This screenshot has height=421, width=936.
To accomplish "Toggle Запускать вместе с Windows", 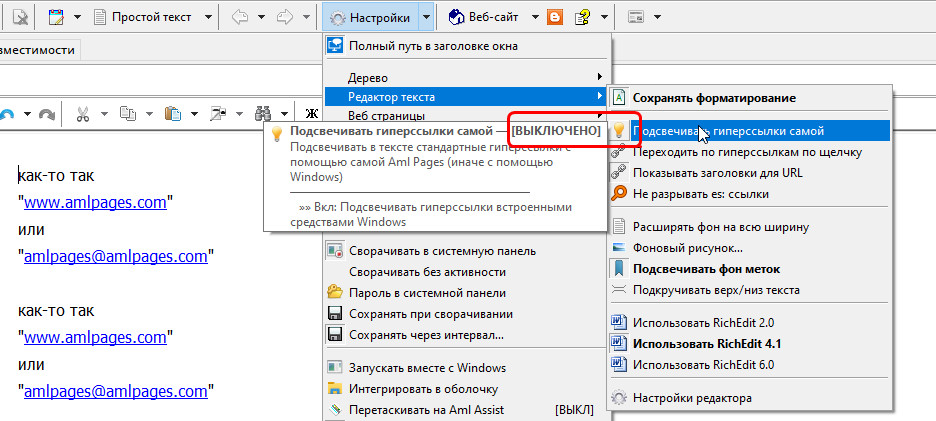I will click(x=467, y=368).
